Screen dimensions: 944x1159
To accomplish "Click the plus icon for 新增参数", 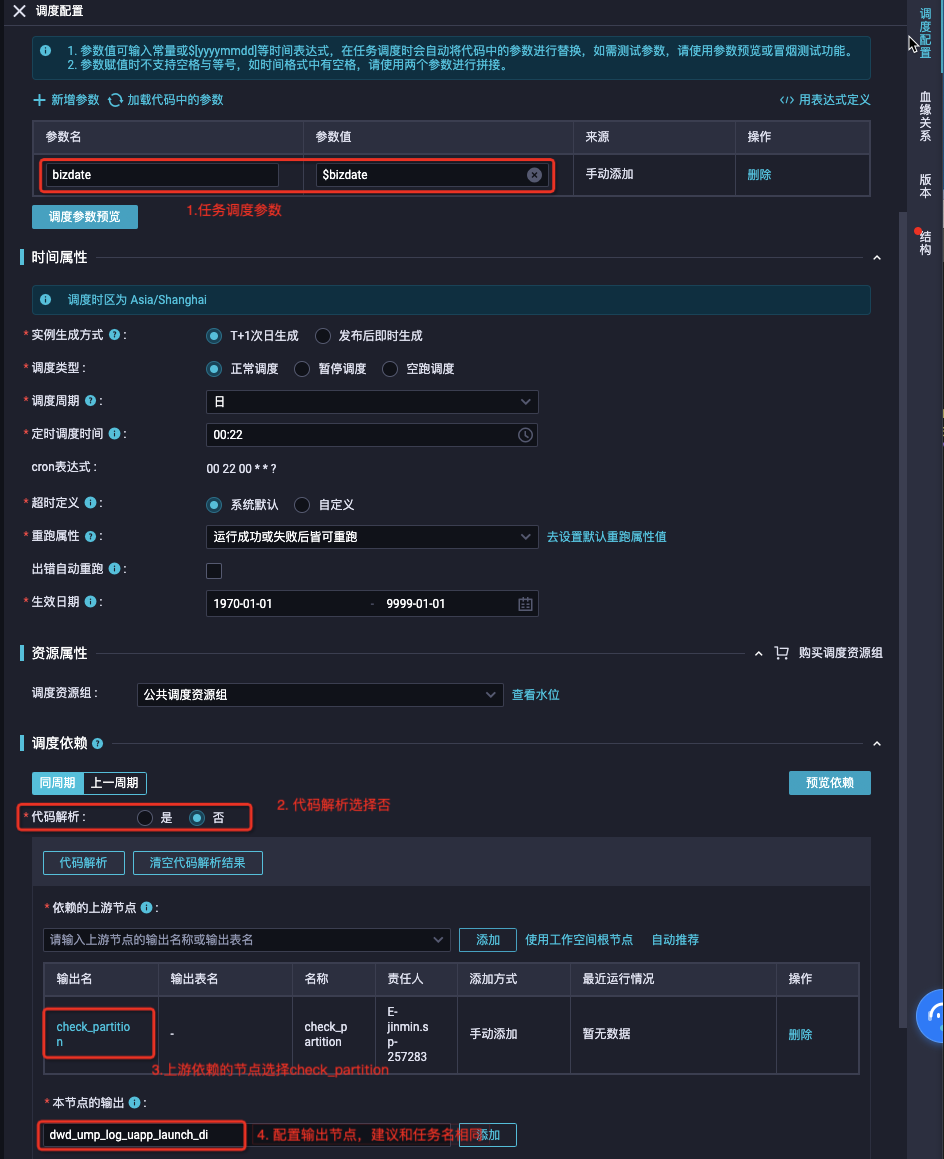I will click(x=39, y=100).
